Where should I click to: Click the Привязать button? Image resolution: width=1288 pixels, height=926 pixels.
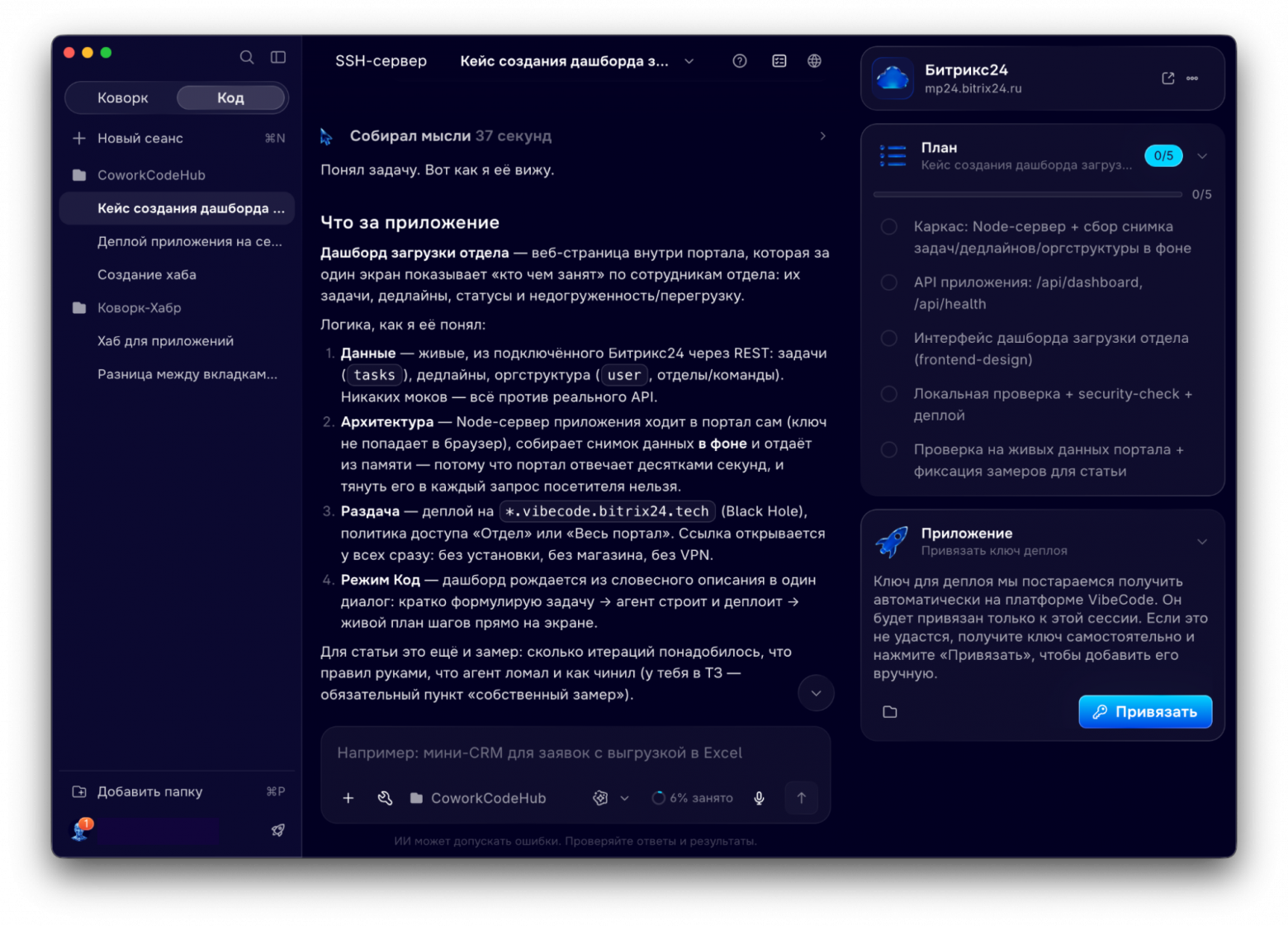pos(1145,712)
